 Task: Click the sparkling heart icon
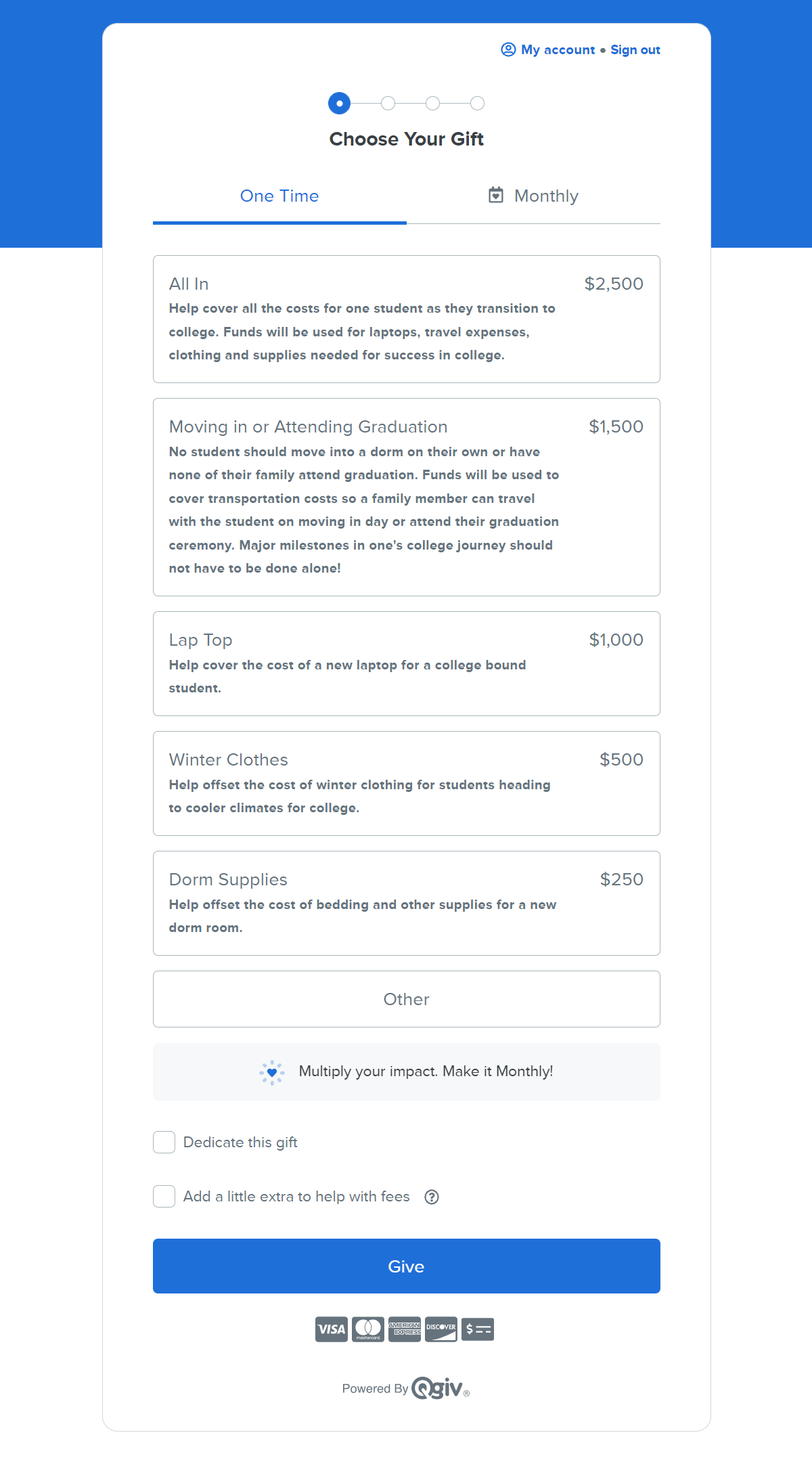coord(272,1072)
